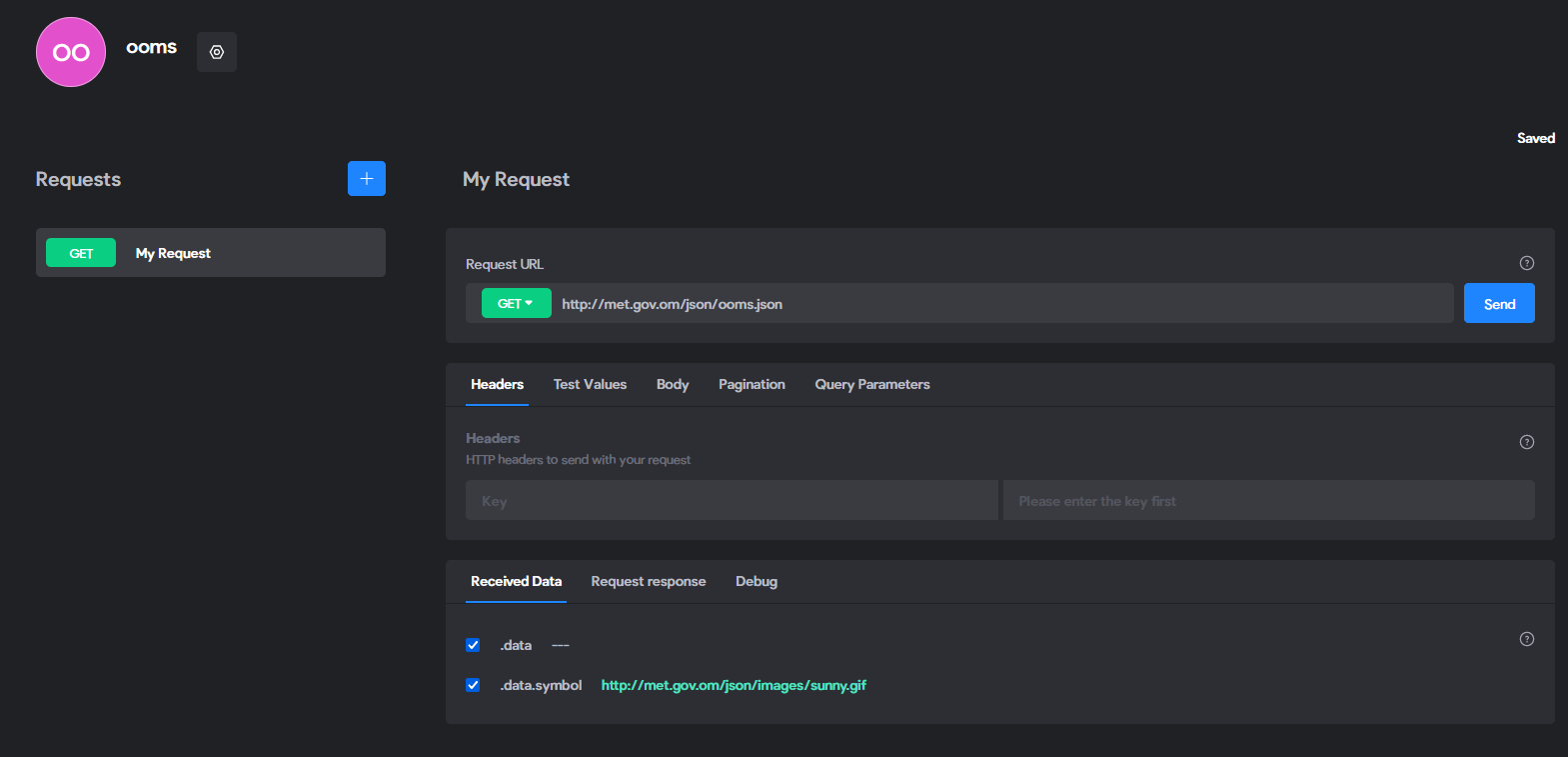Click the header Key input field
Image resolution: width=1568 pixels, height=757 pixels.
[x=732, y=500]
